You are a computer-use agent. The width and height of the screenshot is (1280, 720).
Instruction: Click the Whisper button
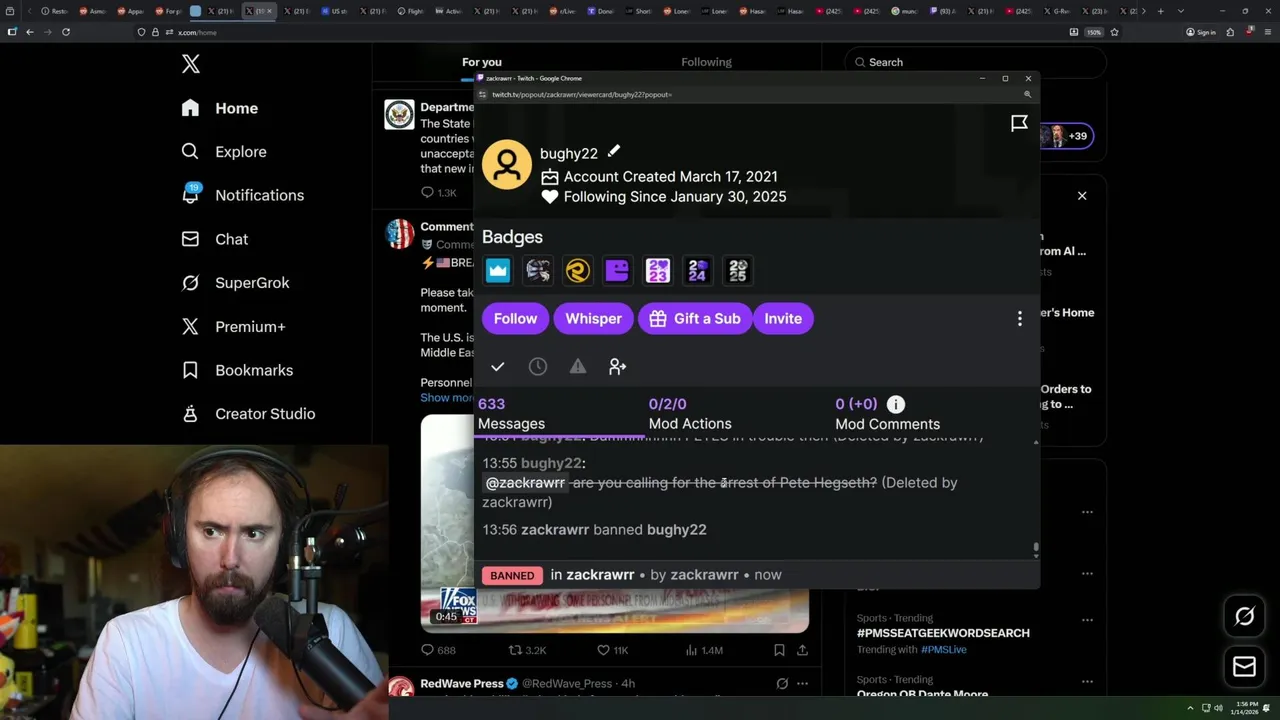(x=594, y=318)
